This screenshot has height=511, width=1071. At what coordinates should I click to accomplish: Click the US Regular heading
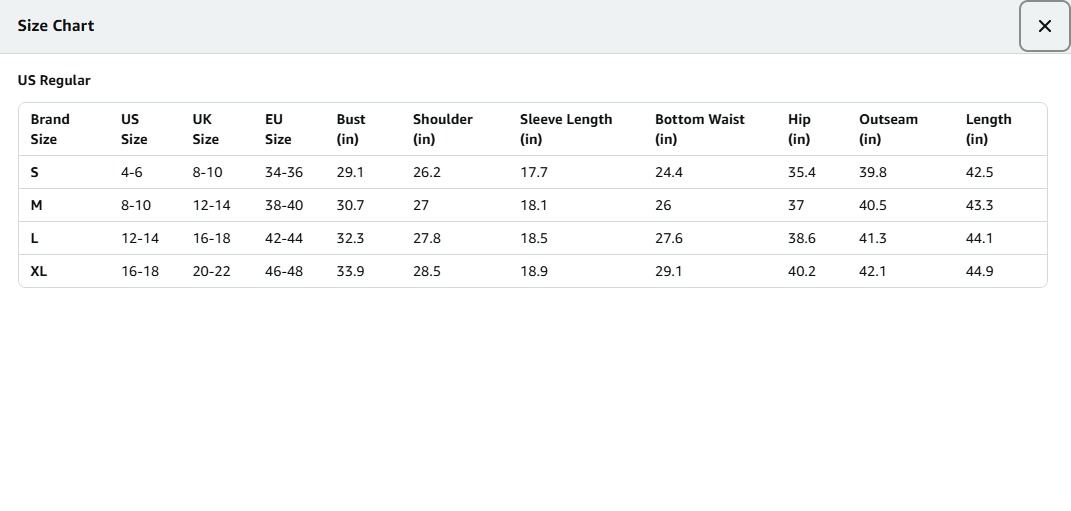click(54, 81)
